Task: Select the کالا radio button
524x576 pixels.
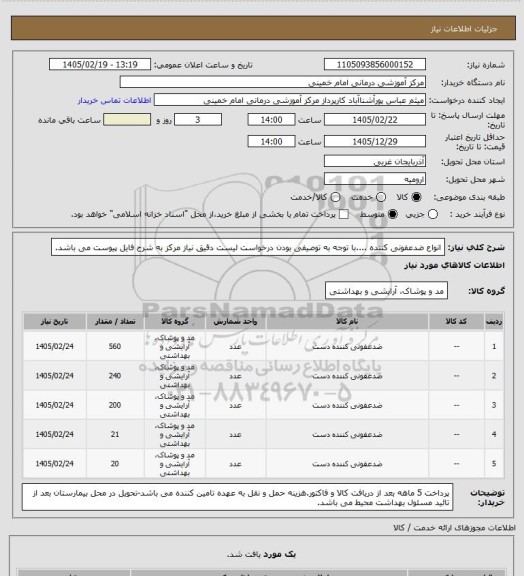Action: 416,197
